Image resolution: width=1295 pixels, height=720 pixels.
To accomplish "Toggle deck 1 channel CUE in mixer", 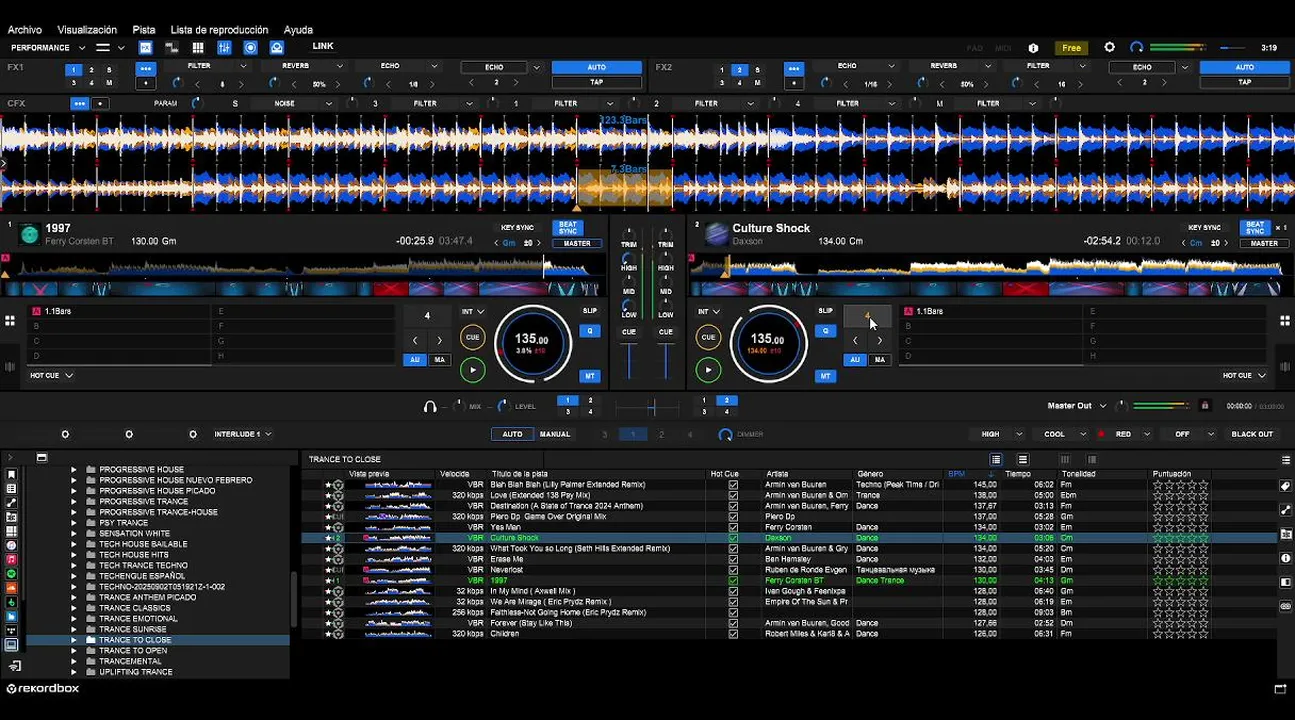I will click(x=629, y=332).
